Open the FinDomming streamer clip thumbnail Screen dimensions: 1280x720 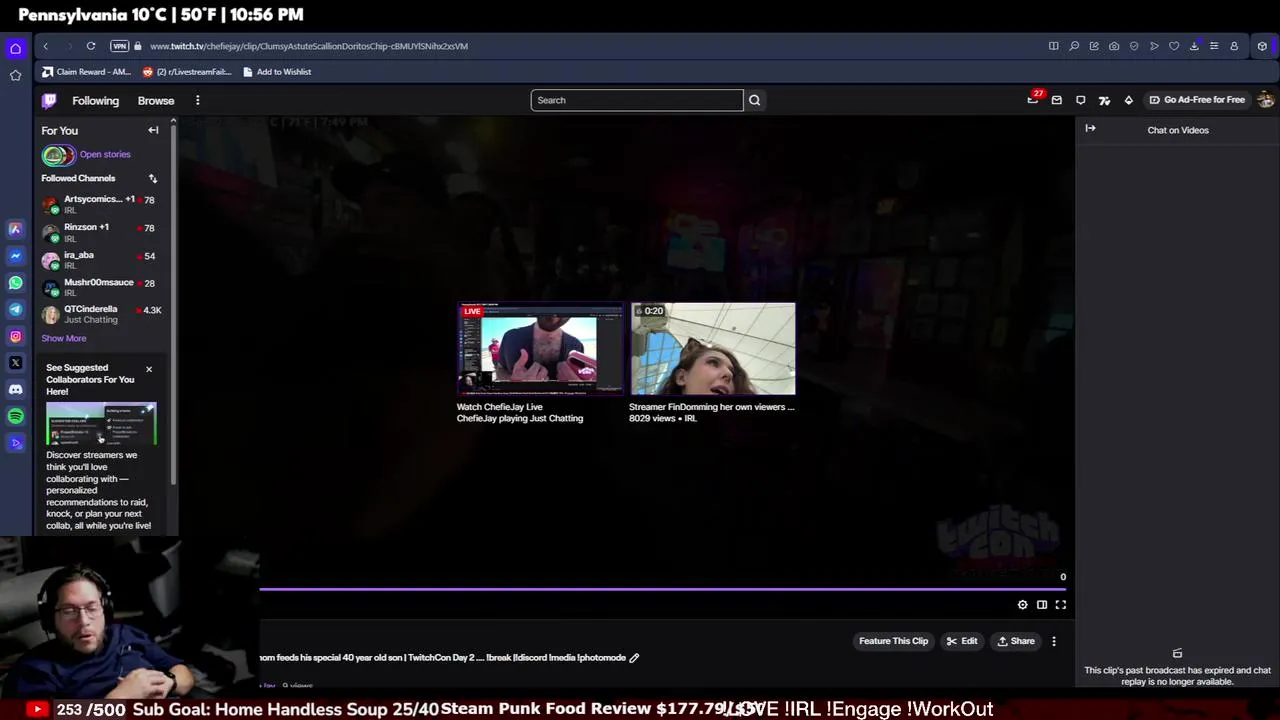pos(713,349)
